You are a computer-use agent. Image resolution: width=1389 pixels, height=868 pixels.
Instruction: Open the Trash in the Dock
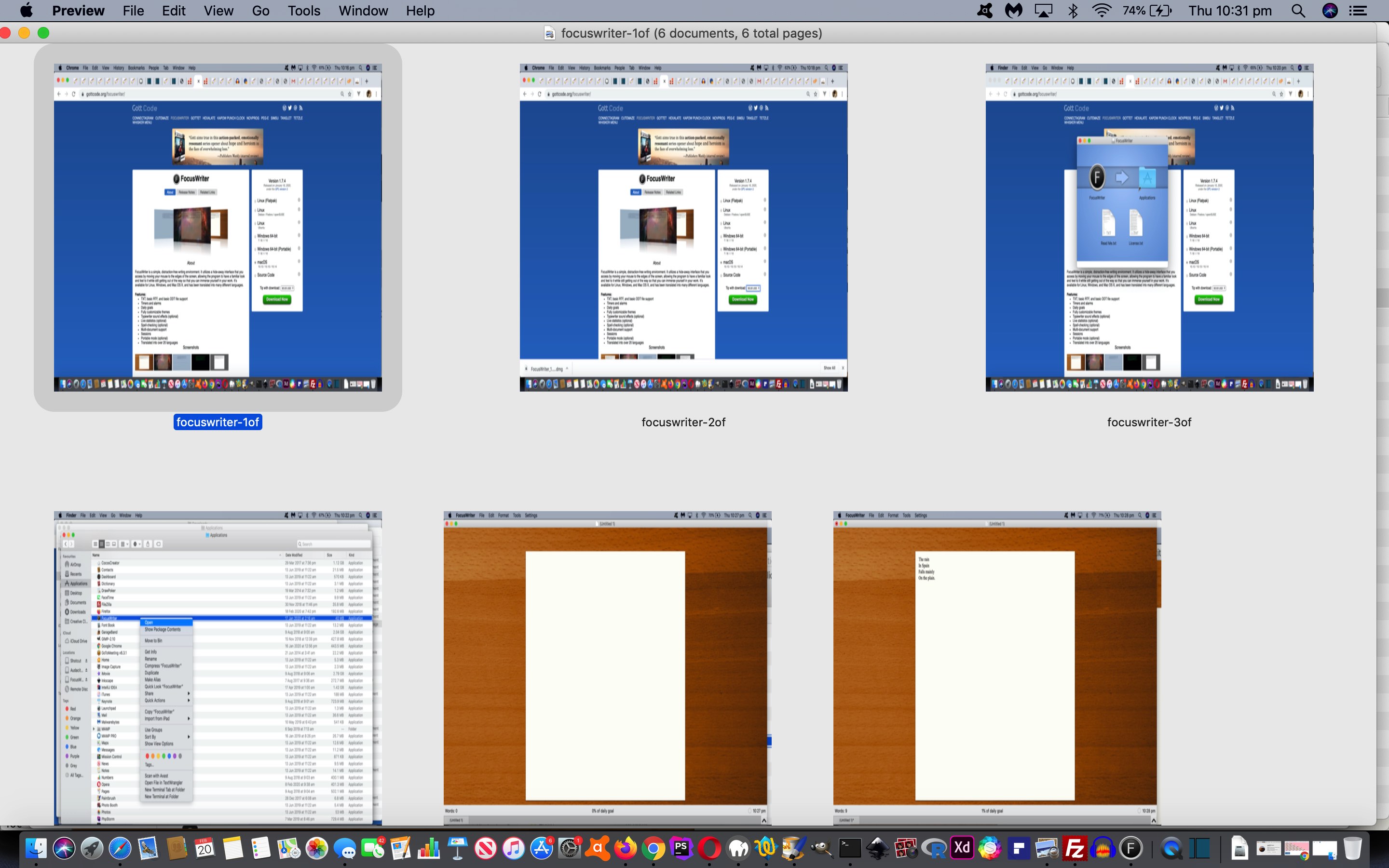click(x=1353, y=848)
